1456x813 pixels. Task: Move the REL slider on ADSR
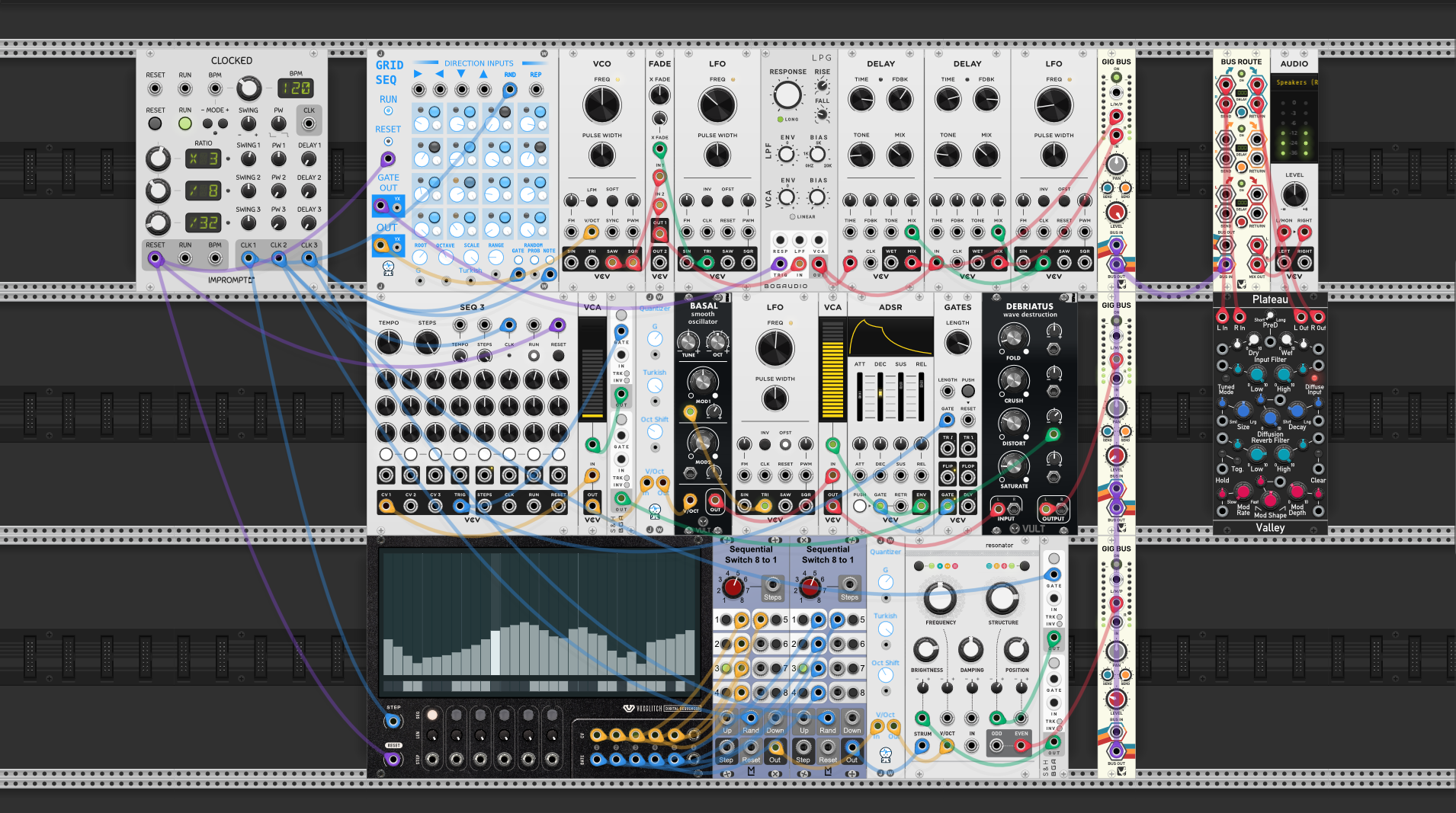(921, 395)
